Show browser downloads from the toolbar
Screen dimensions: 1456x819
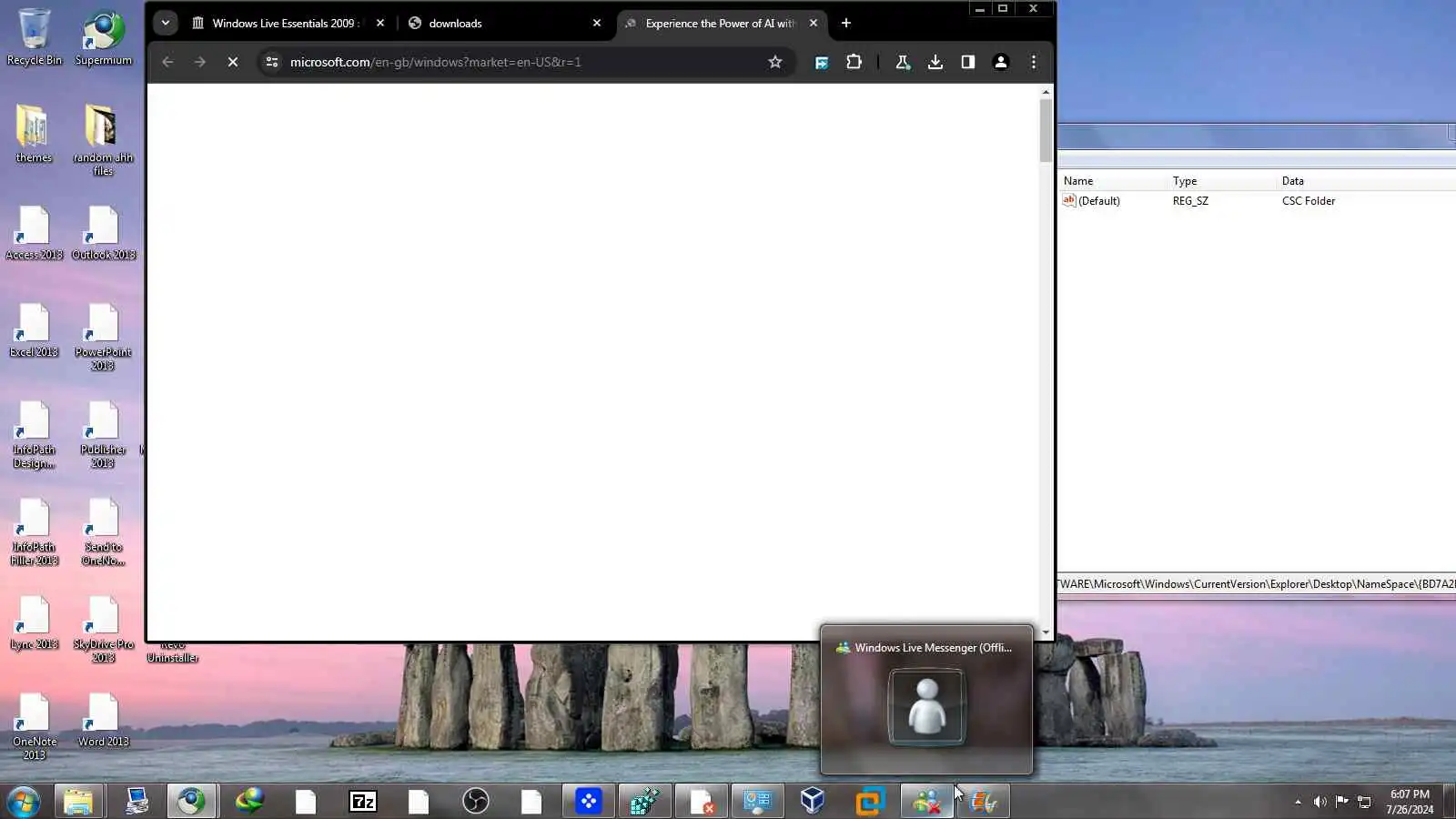pyautogui.click(x=935, y=62)
